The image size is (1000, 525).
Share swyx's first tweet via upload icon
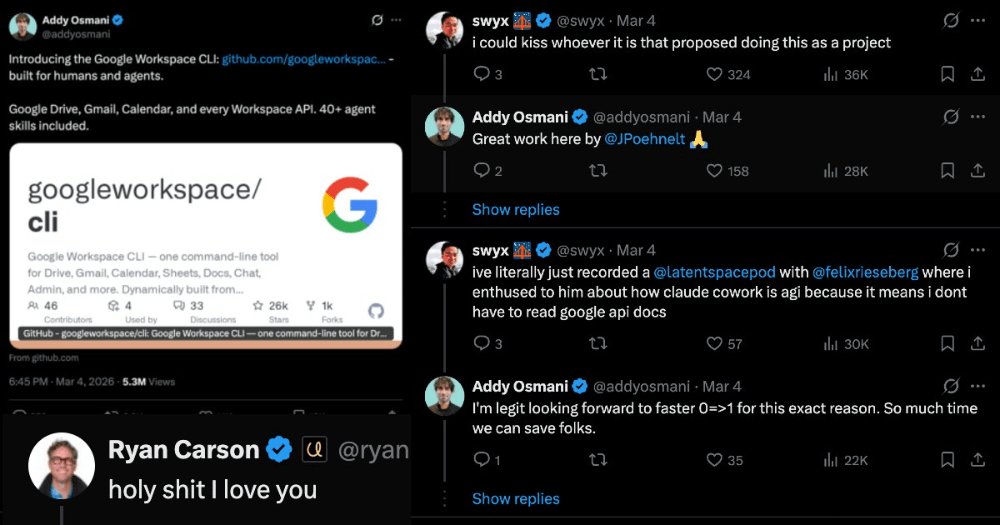pyautogui.click(x=978, y=74)
